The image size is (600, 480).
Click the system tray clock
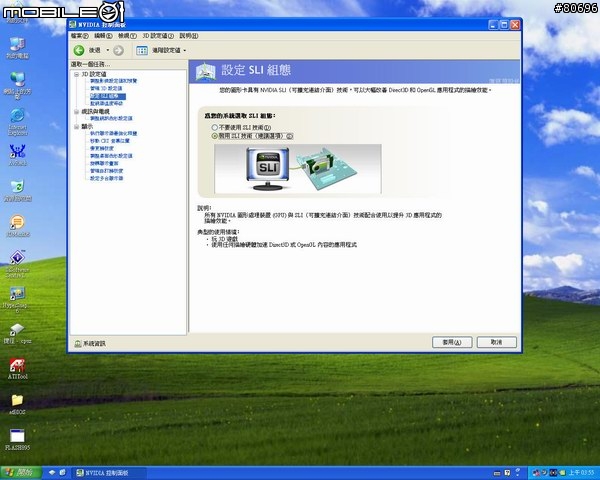click(x=581, y=473)
